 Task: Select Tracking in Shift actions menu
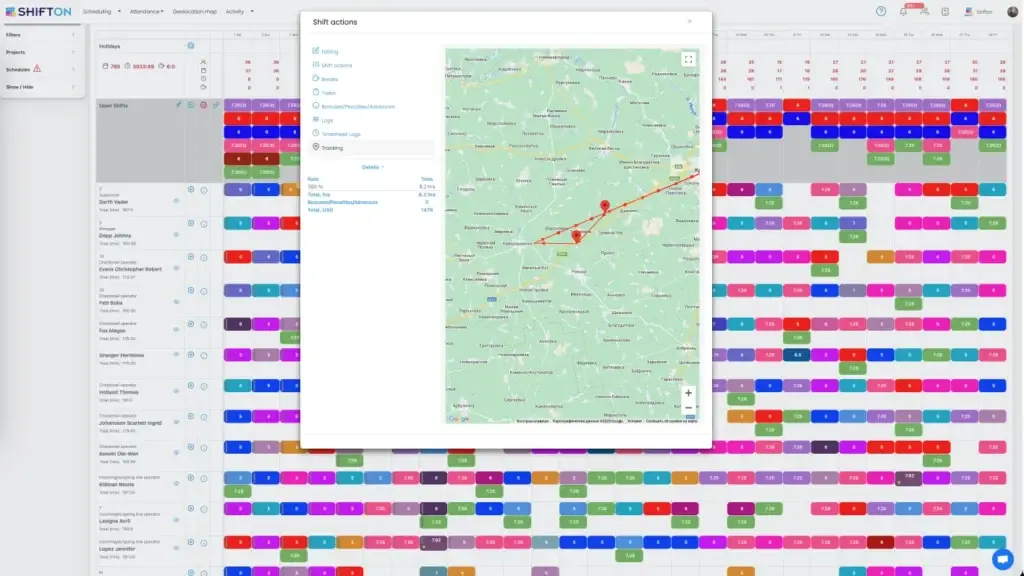coord(332,147)
